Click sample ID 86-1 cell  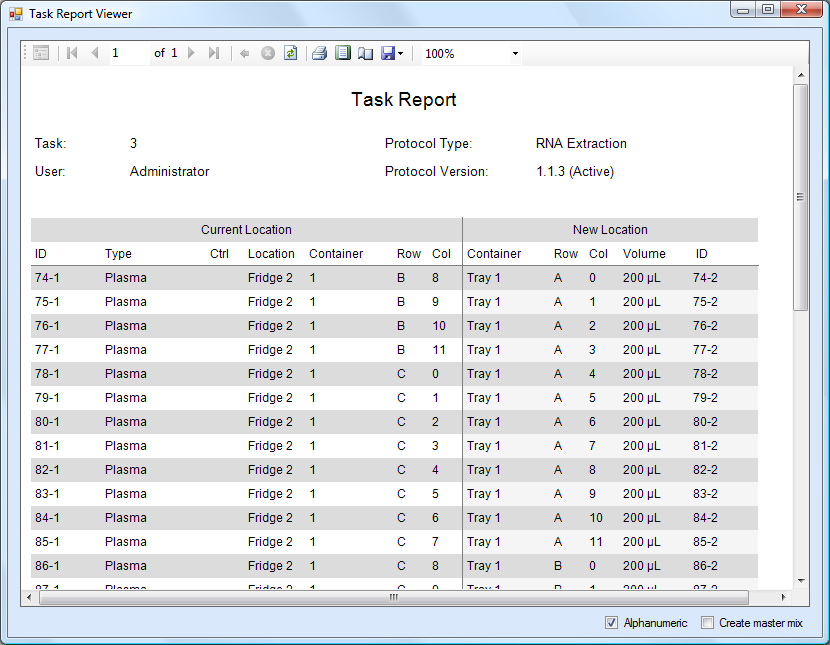[47, 566]
